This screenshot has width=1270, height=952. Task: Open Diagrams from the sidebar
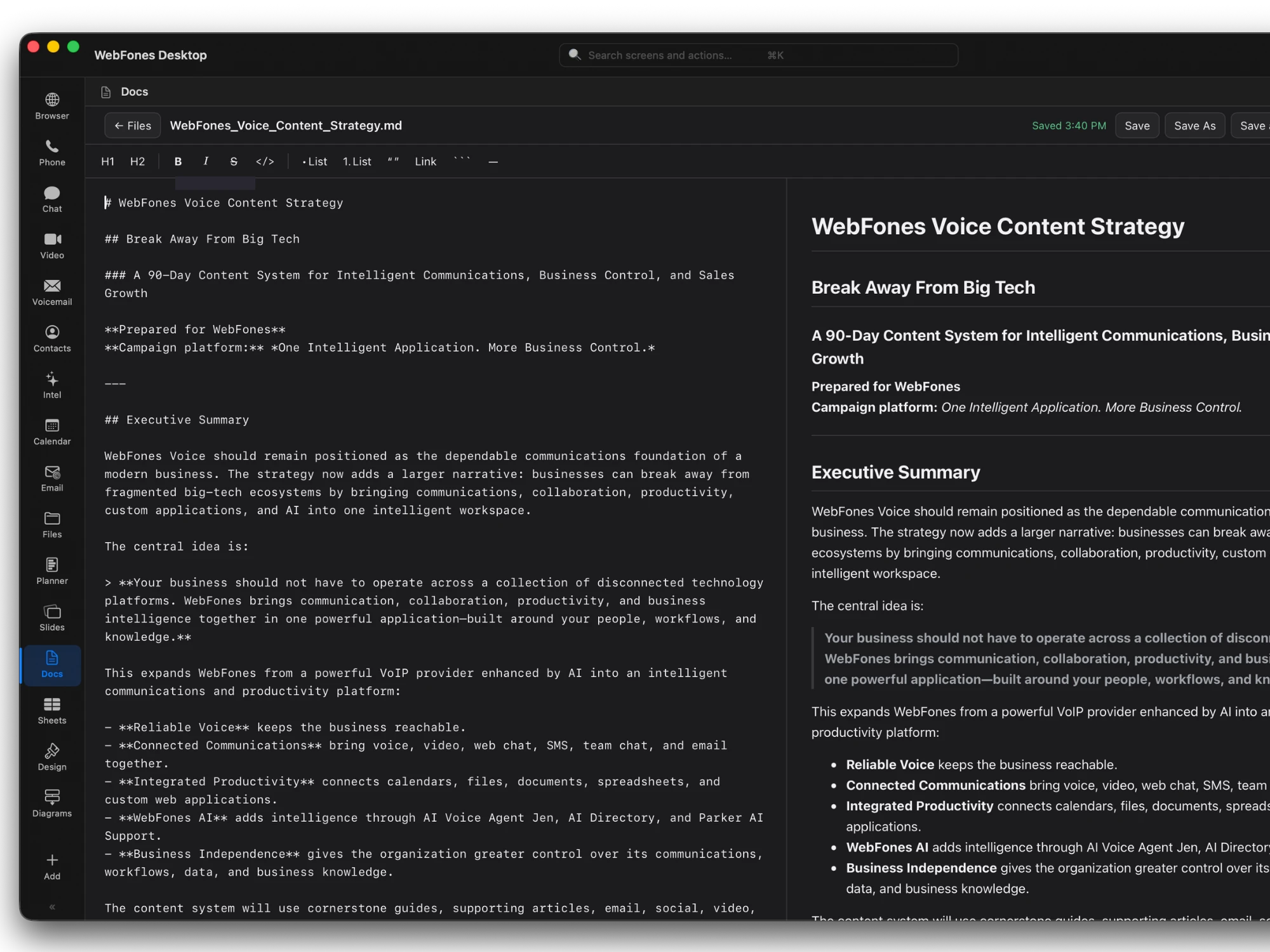coord(52,804)
